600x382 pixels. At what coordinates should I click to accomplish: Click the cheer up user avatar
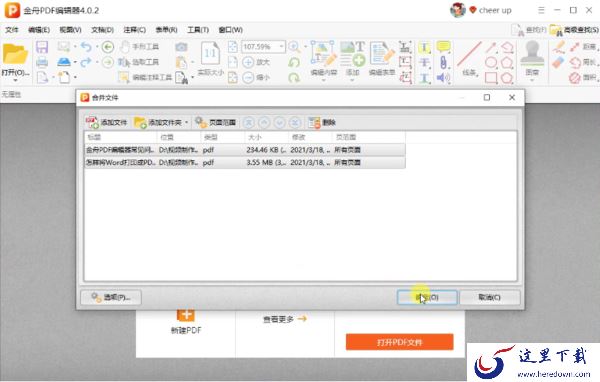[x=458, y=10]
